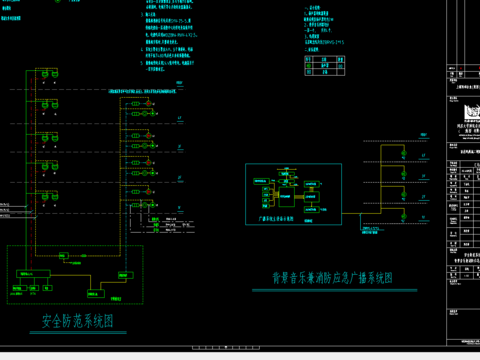This screenshot has width=480, height=360.
Task: Click the segmented scale bar at drawing bottom
Action: tap(226, 348)
